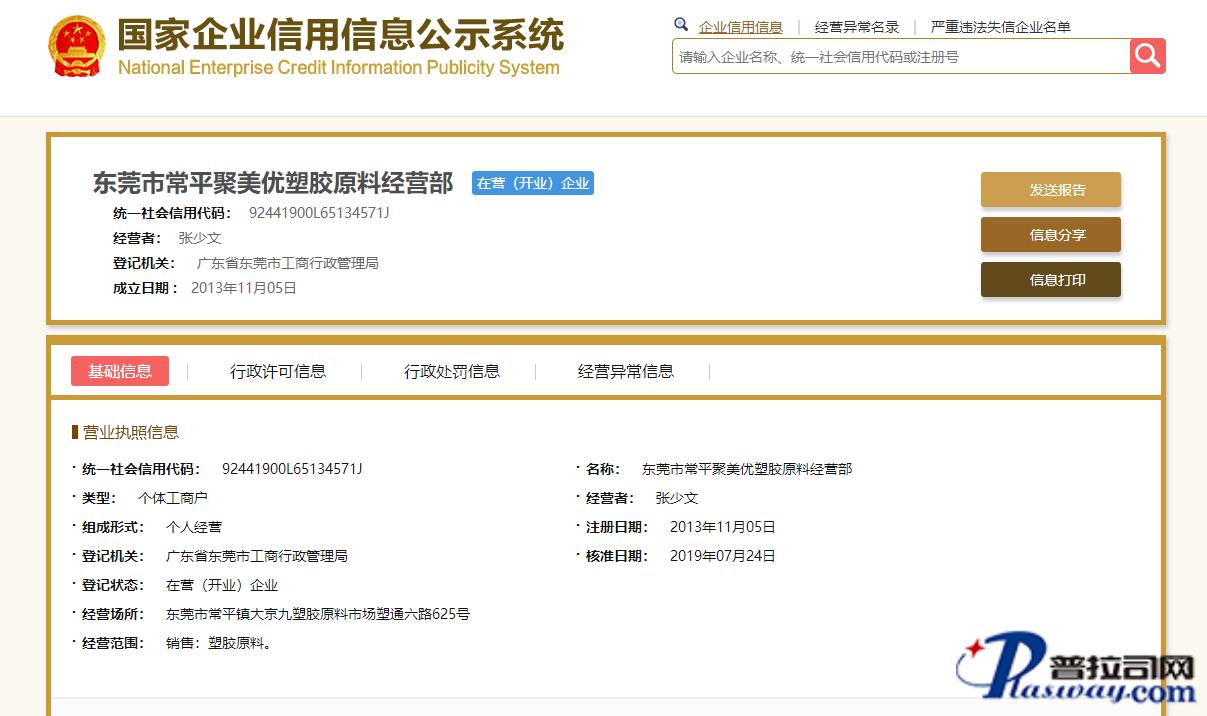
Task: Select the 企业信用信息 search category
Action: pyautogui.click(x=740, y=27)
